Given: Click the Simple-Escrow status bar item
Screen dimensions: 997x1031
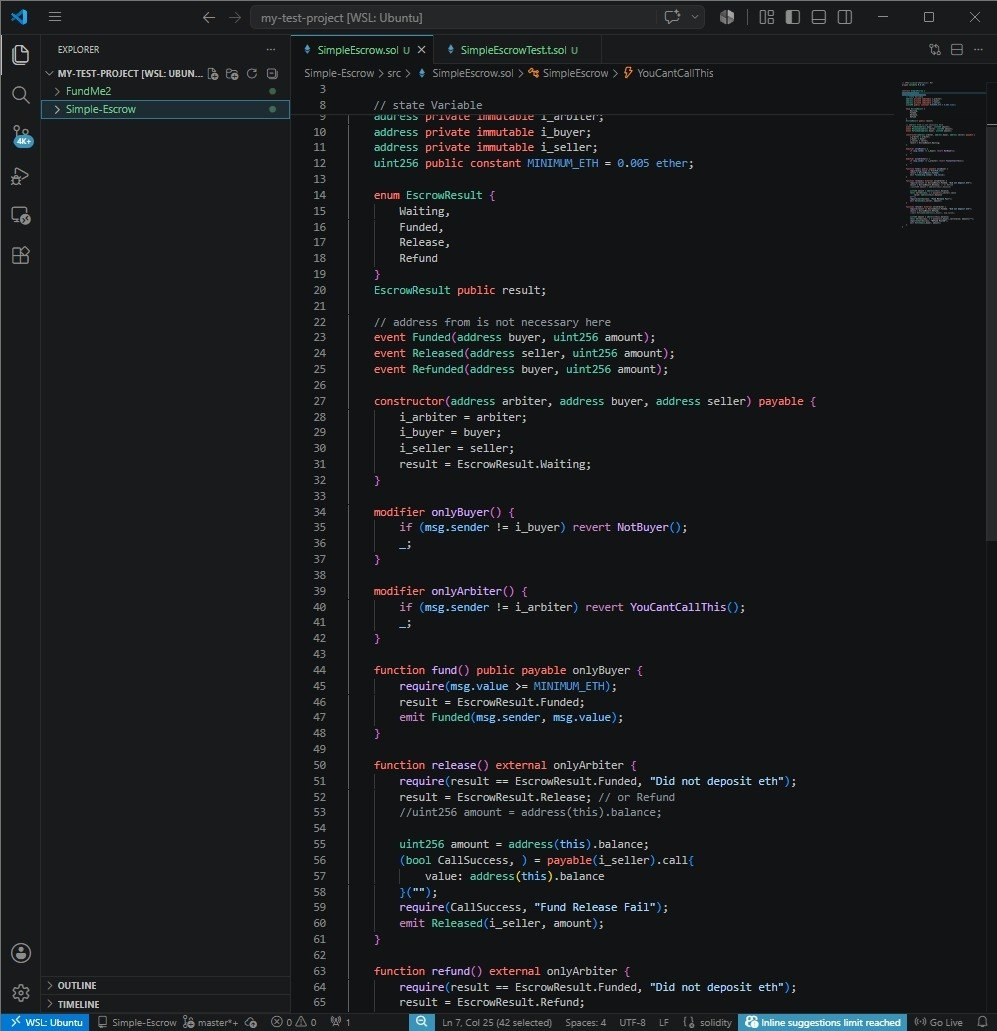Looking at the screenshot, I should (x=137, y=1022).
